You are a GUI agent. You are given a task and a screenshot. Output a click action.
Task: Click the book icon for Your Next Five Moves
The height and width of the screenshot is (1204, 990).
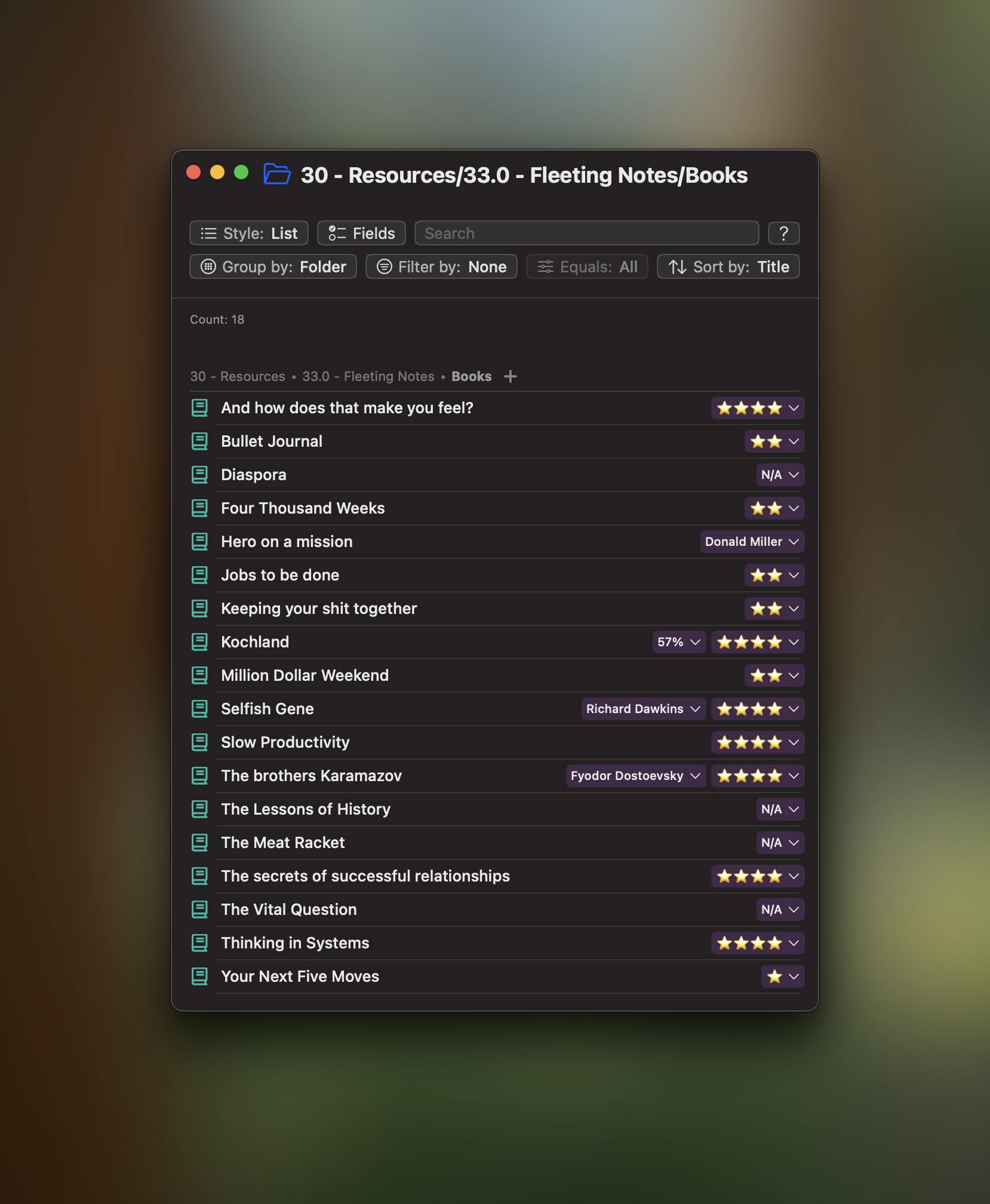(199, 976)
